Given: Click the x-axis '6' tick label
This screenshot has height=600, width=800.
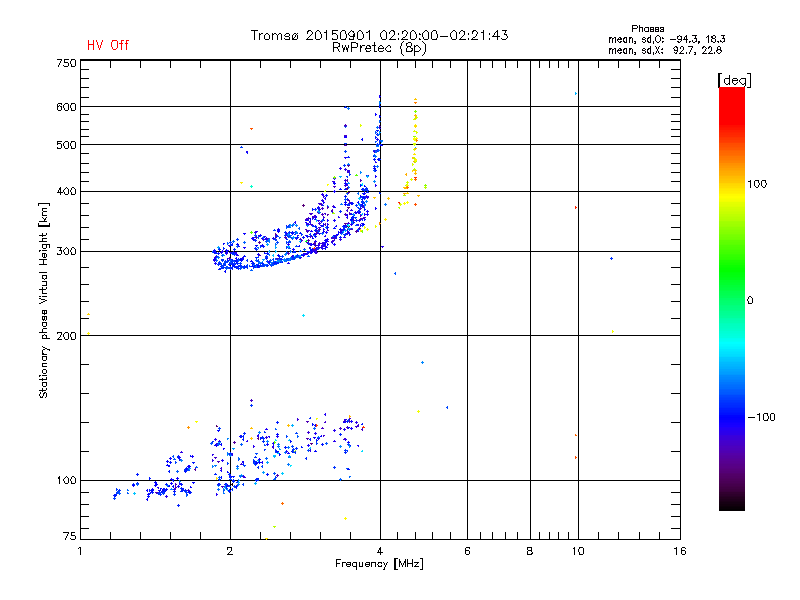Looking at the screenshot, I should pyautogui.click(x=467, y=551).
